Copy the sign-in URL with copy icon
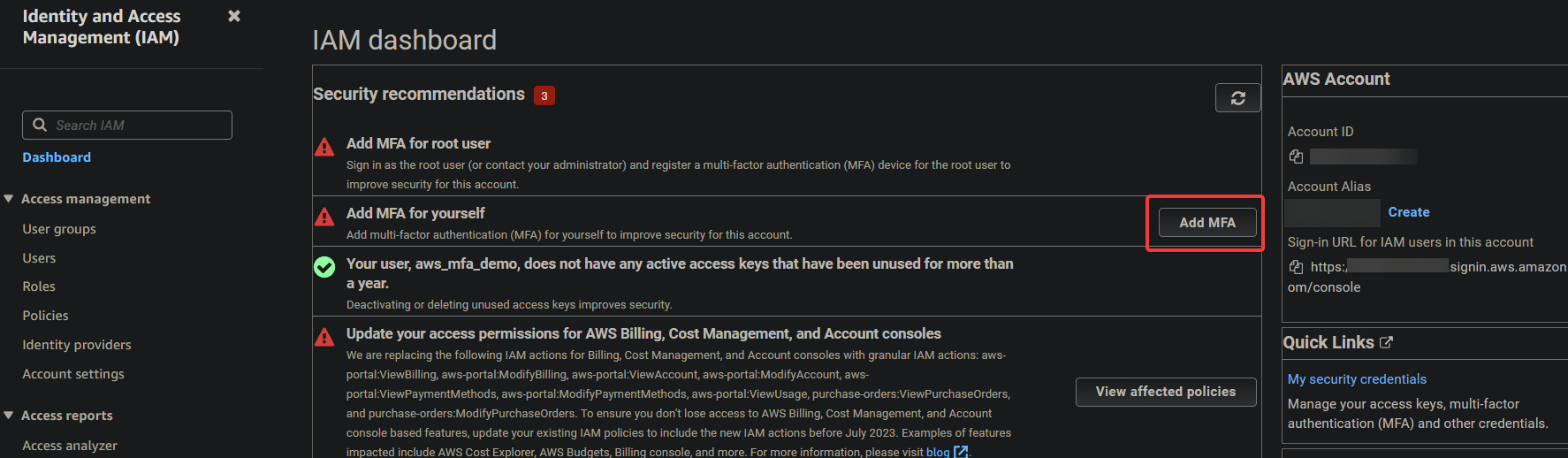This screenshot has height=458, width=1568. tap(1296, 267)
